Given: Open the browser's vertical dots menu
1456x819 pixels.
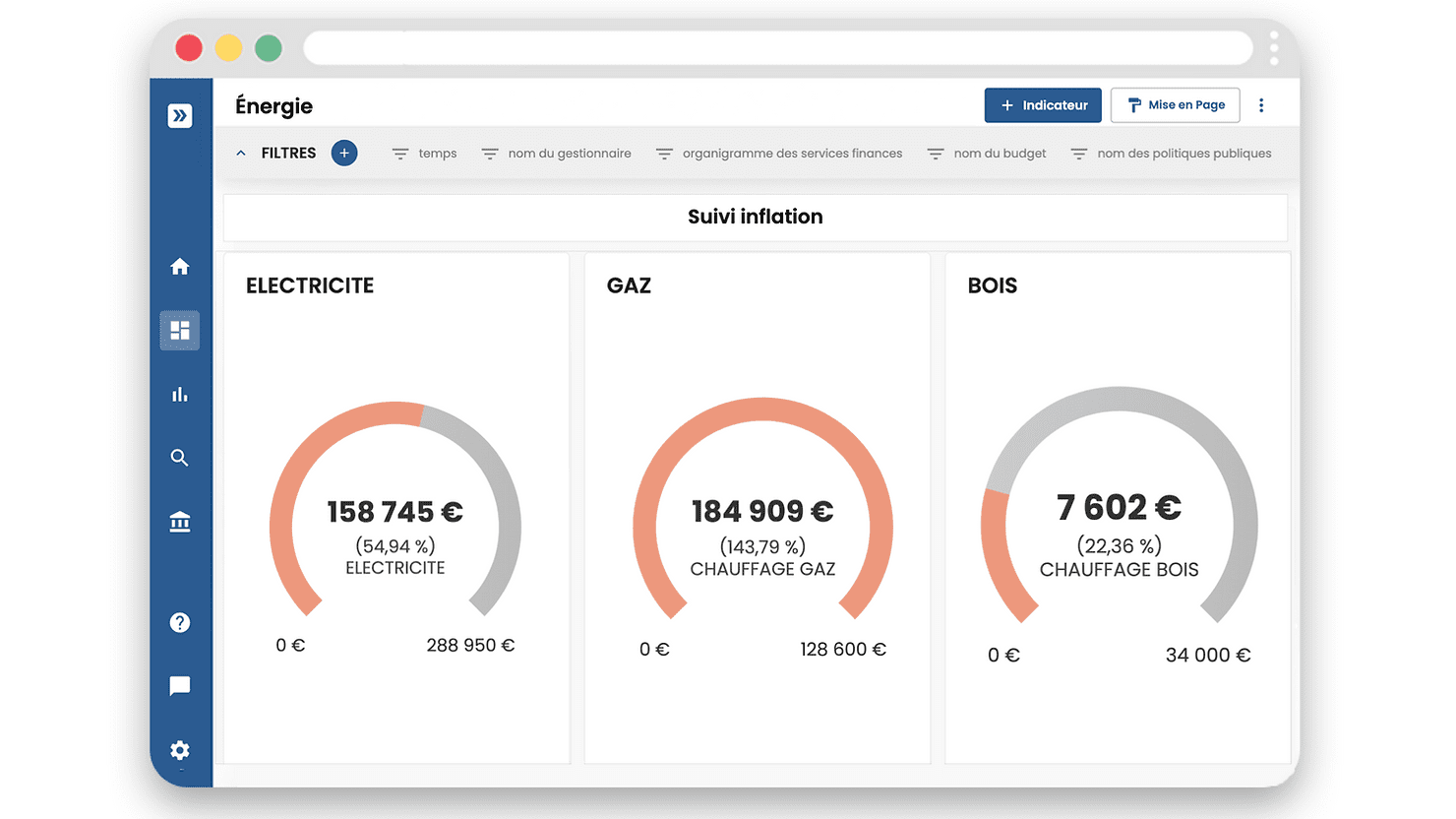Looking at the screenshot, I should 1274,47.
